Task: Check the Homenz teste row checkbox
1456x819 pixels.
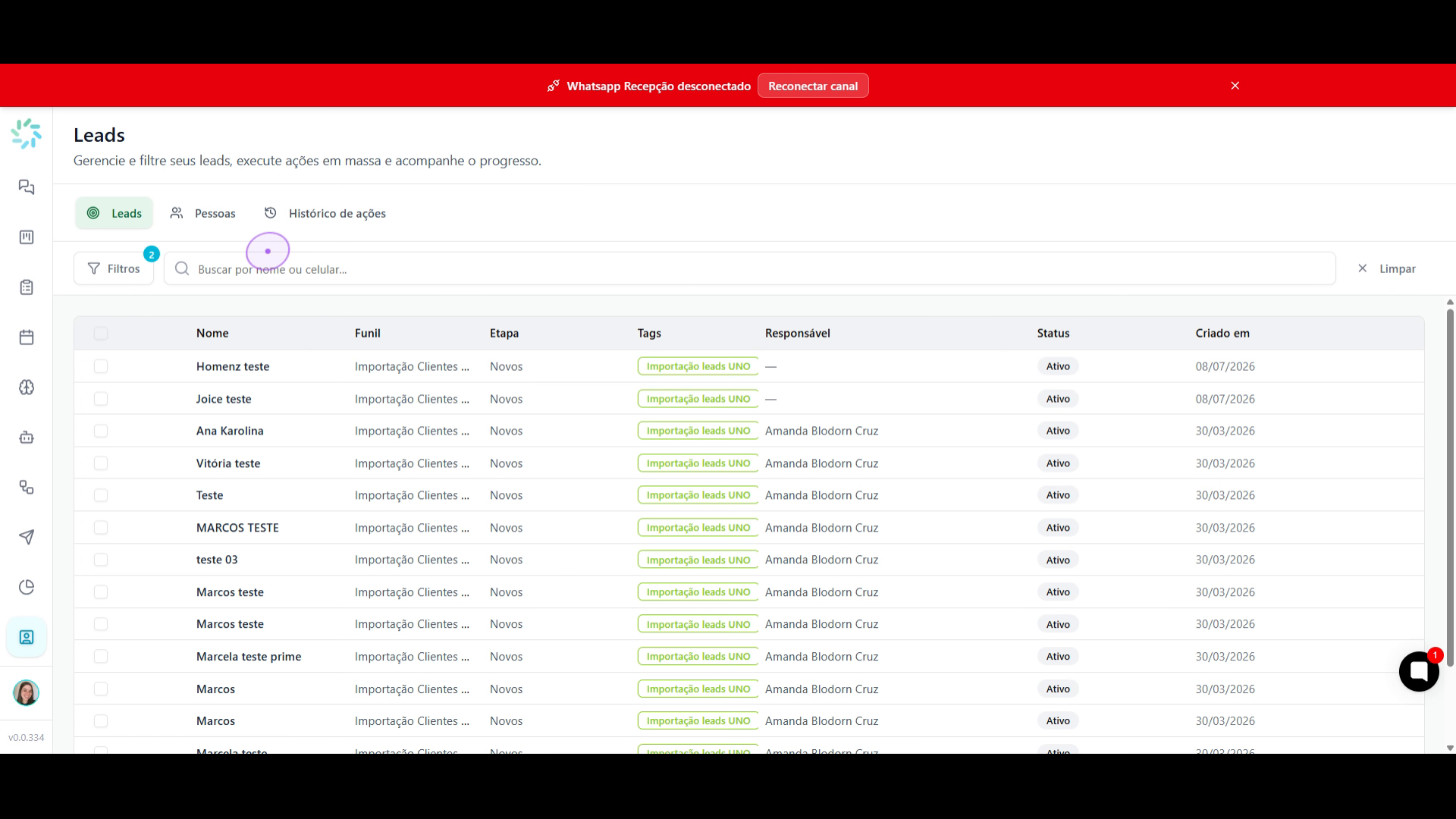Action: pos(101,366)
